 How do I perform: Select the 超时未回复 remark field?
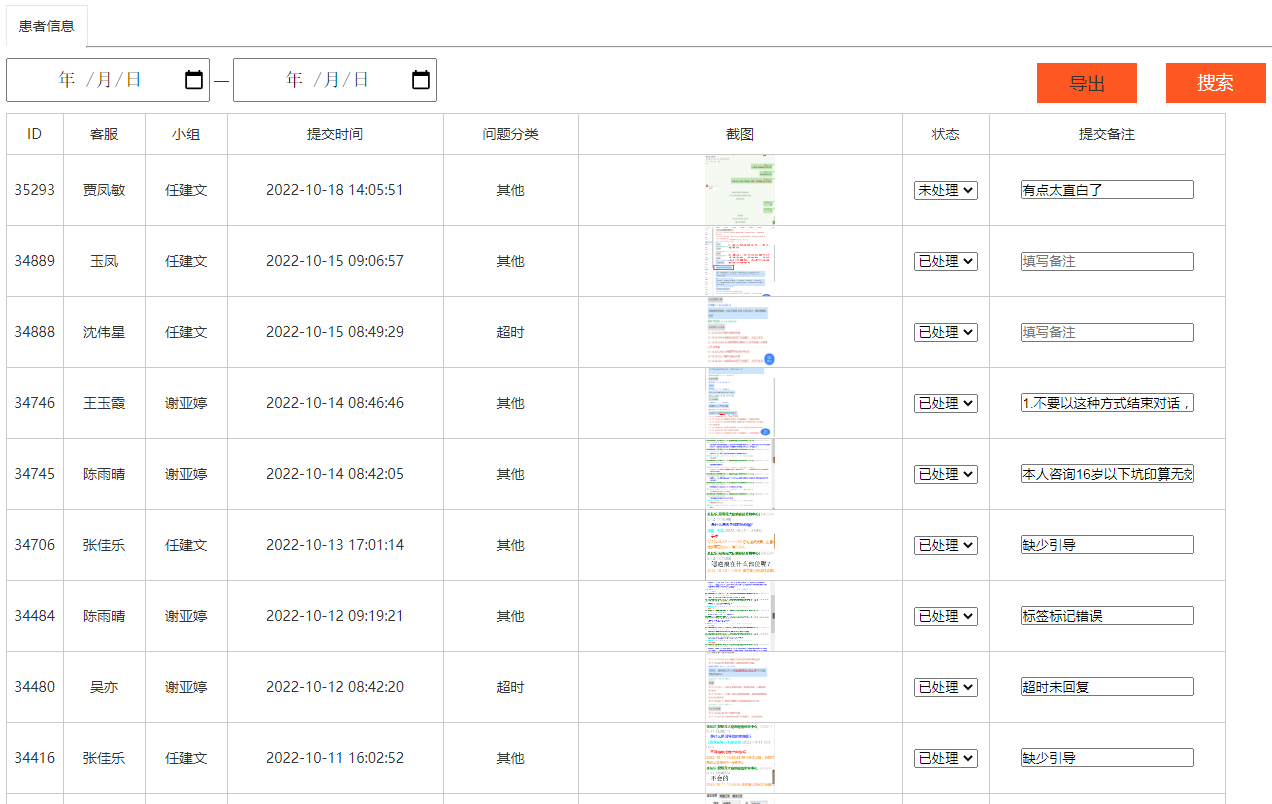pyautogui.click(x=1107, y=687)
